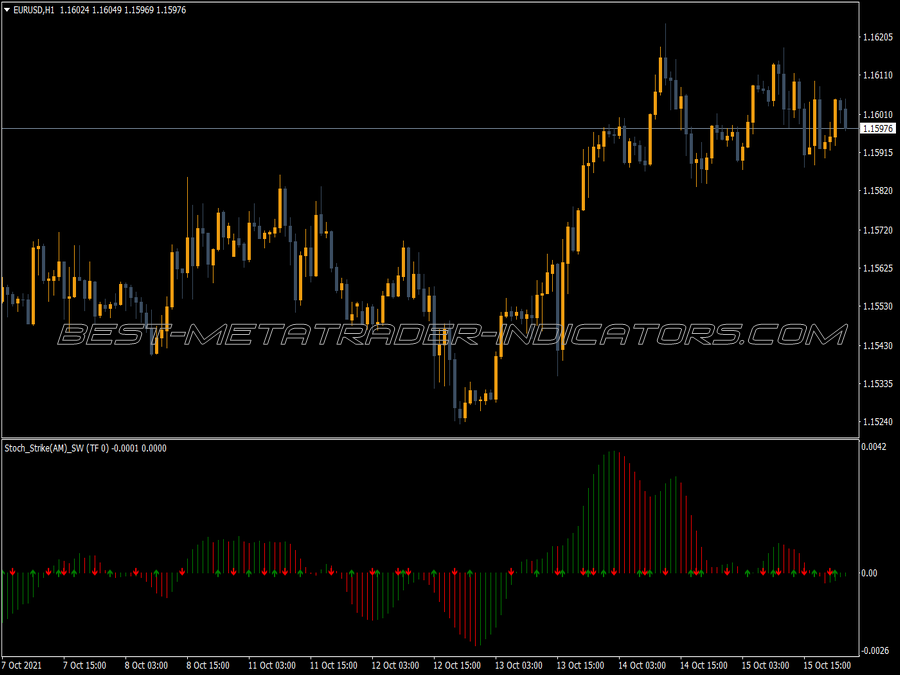
Task: Click the chart menu triangle beside EURUSD,H1
Action: point(7,10)
